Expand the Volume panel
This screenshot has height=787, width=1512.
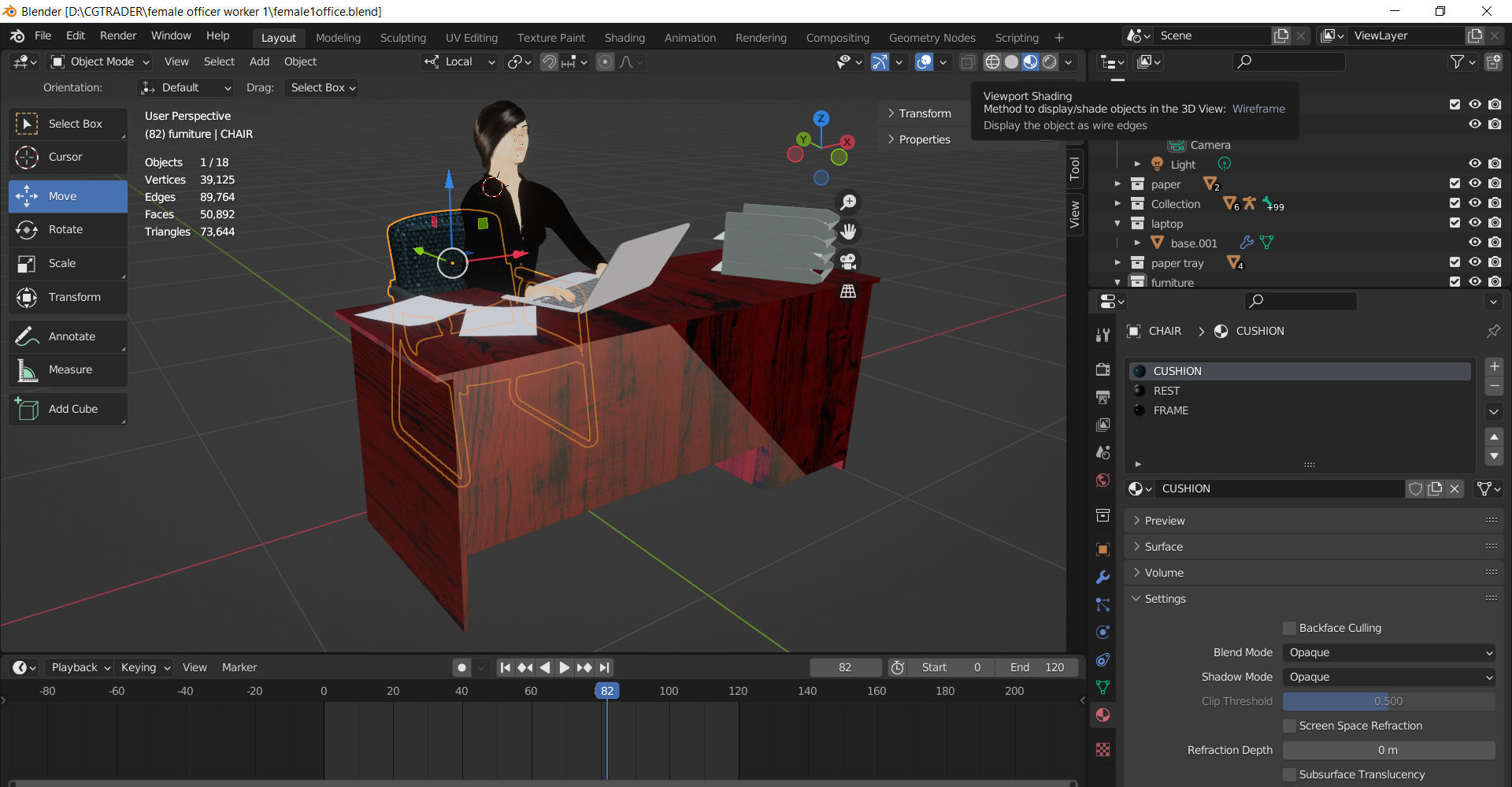pyautogui.click(x=1314, y=573)
